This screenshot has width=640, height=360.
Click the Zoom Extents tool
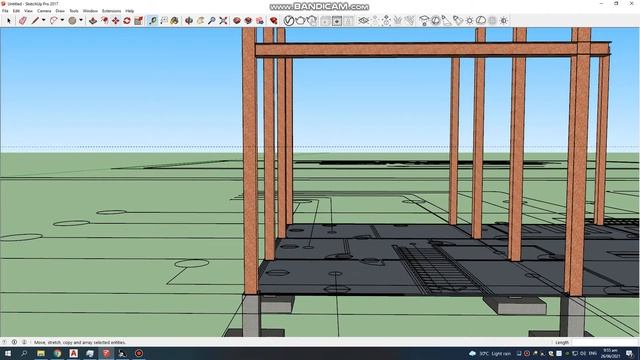(223, 20)
